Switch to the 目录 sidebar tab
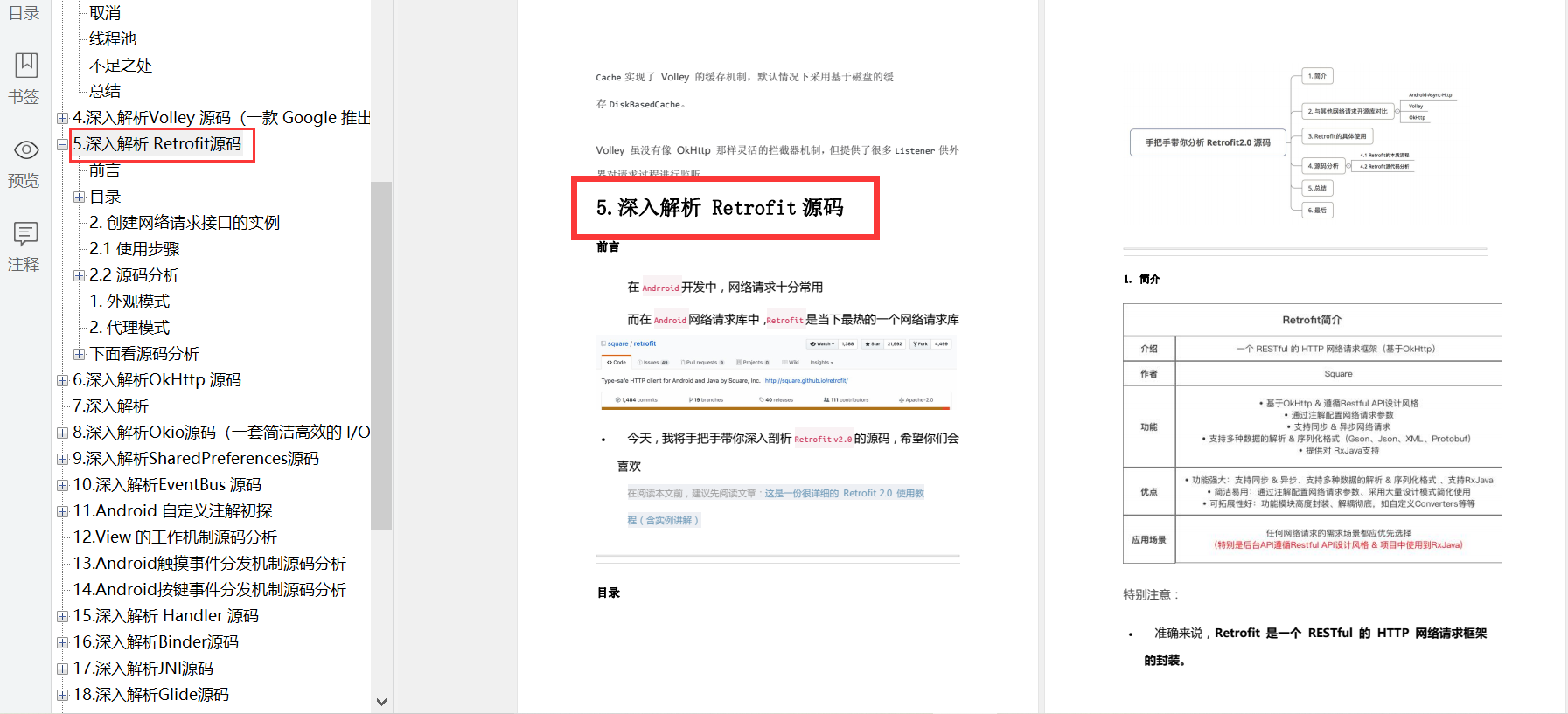This screenshot has width=1568, height=714. [x=24, y=13]
